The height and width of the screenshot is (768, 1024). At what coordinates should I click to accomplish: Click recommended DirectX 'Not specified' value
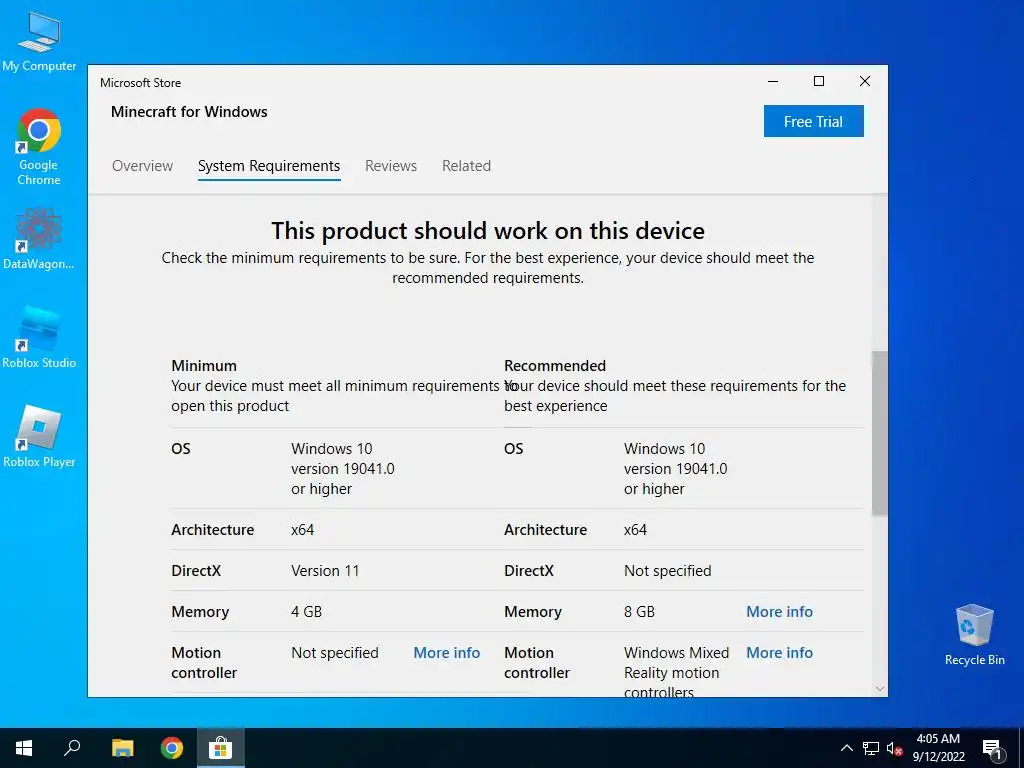pyautogui.click(x=667, y=571)
